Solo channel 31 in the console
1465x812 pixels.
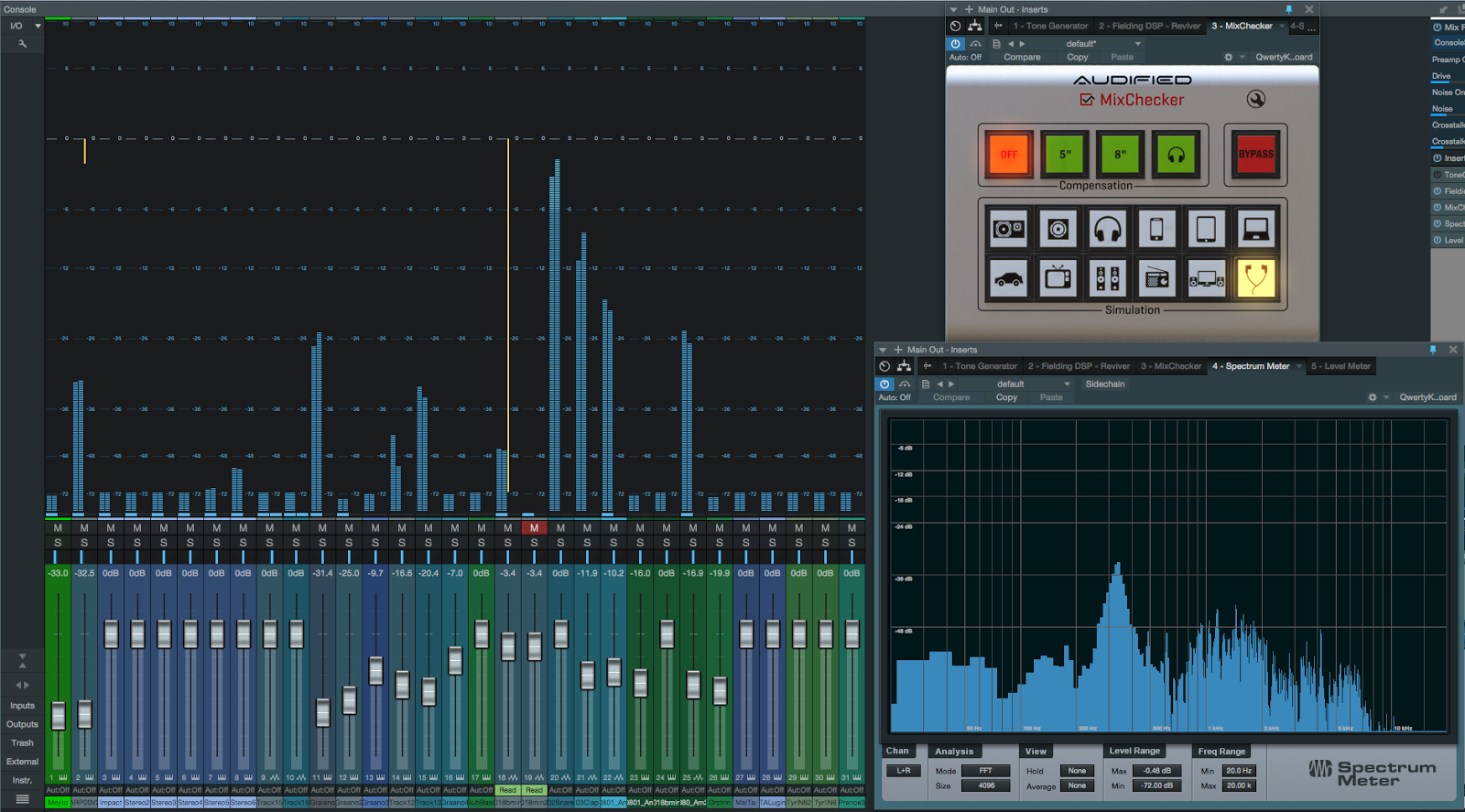point(852,543)
